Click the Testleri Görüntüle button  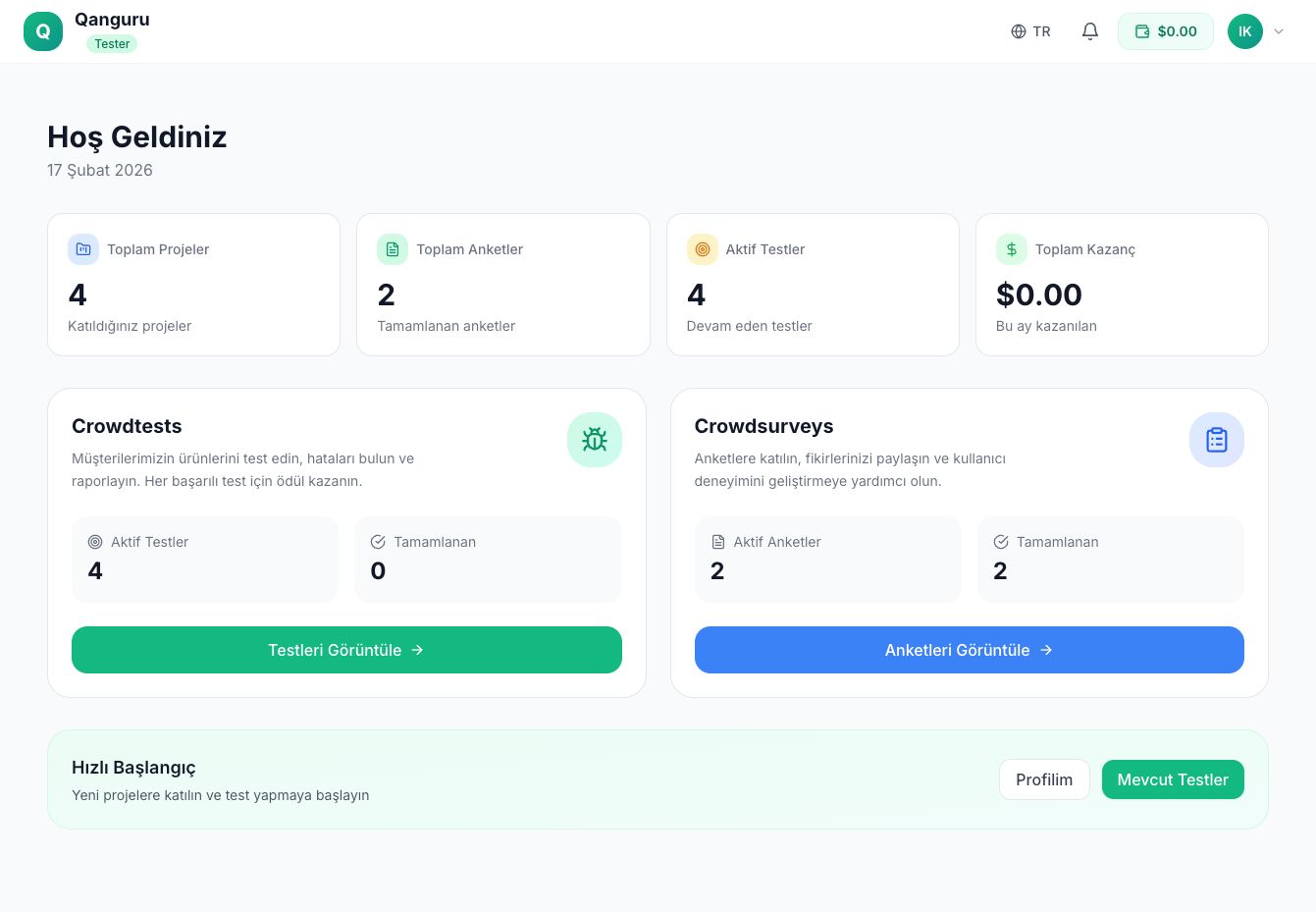[x=346, y=650]
